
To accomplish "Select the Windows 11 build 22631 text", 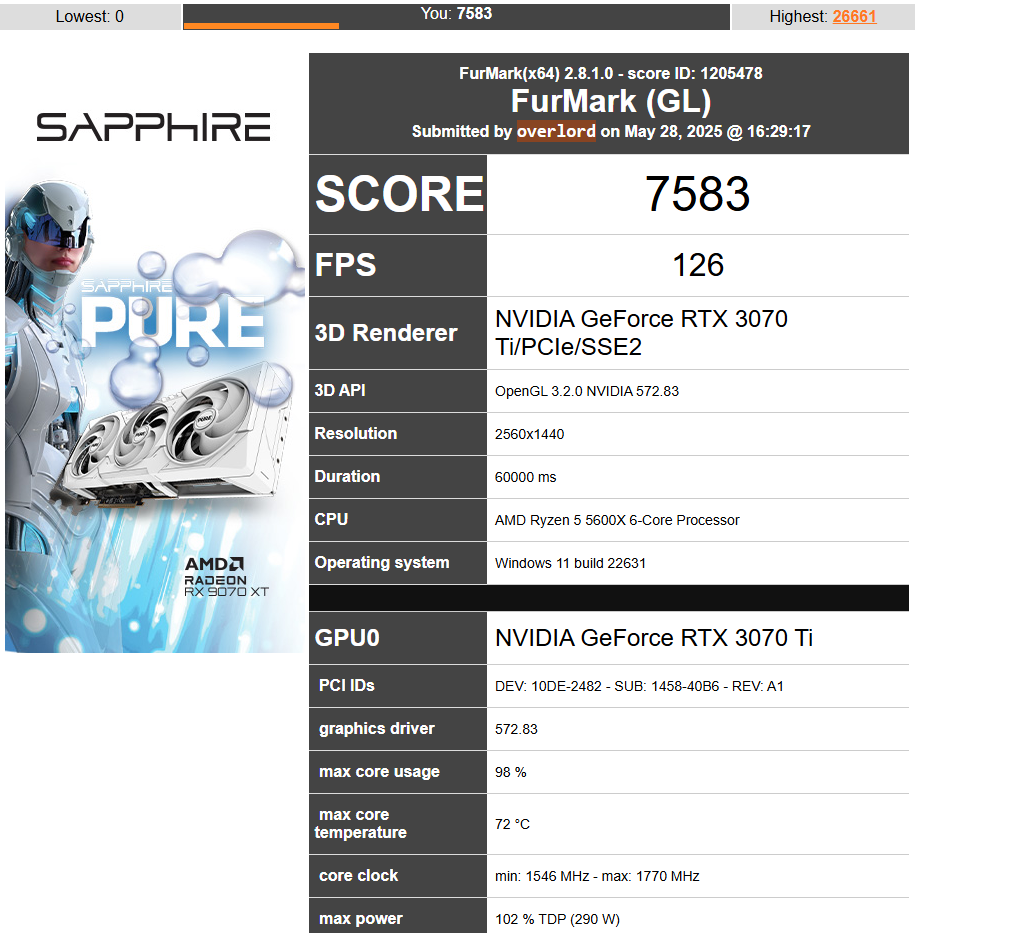I will pyautogui.click(x=570, y=563).
